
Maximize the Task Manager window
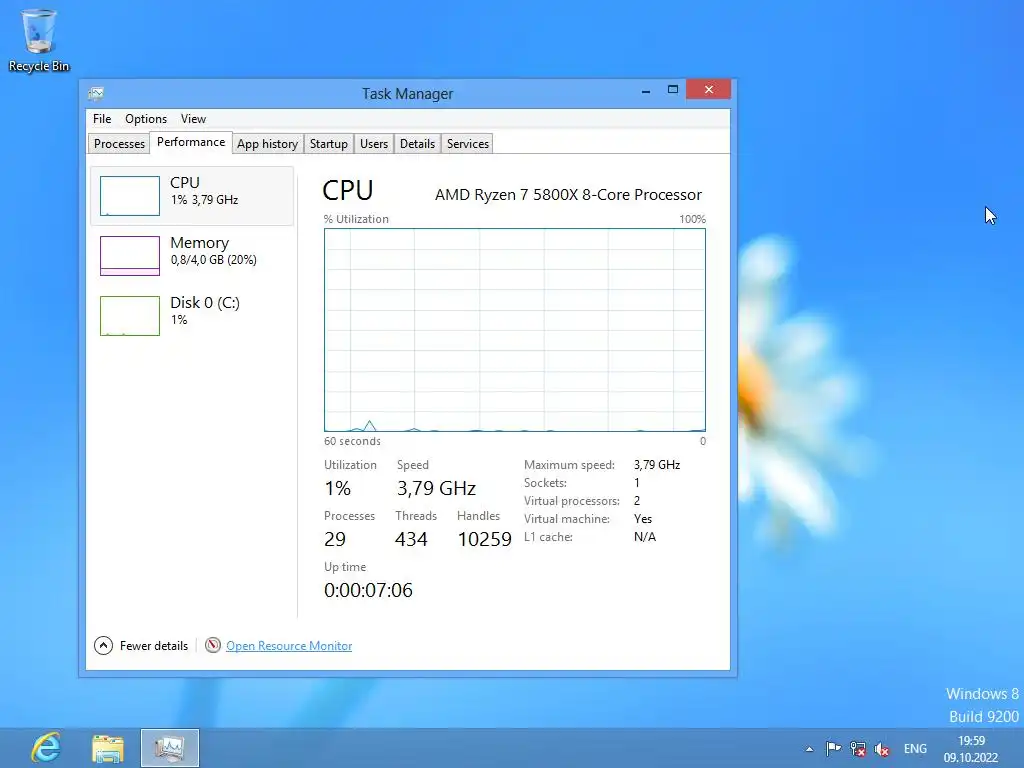pos(673,89)
